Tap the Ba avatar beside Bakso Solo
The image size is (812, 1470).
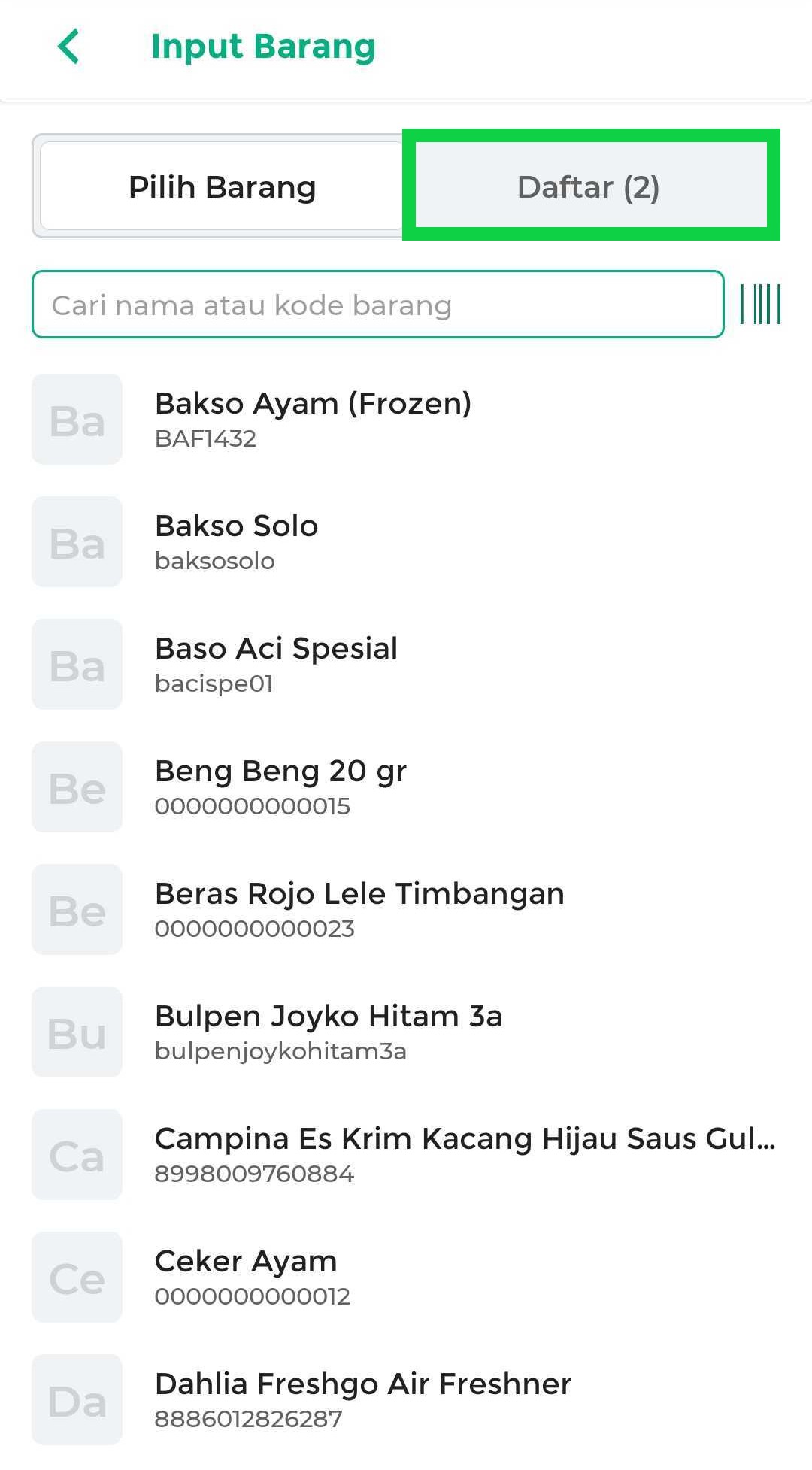77,542
